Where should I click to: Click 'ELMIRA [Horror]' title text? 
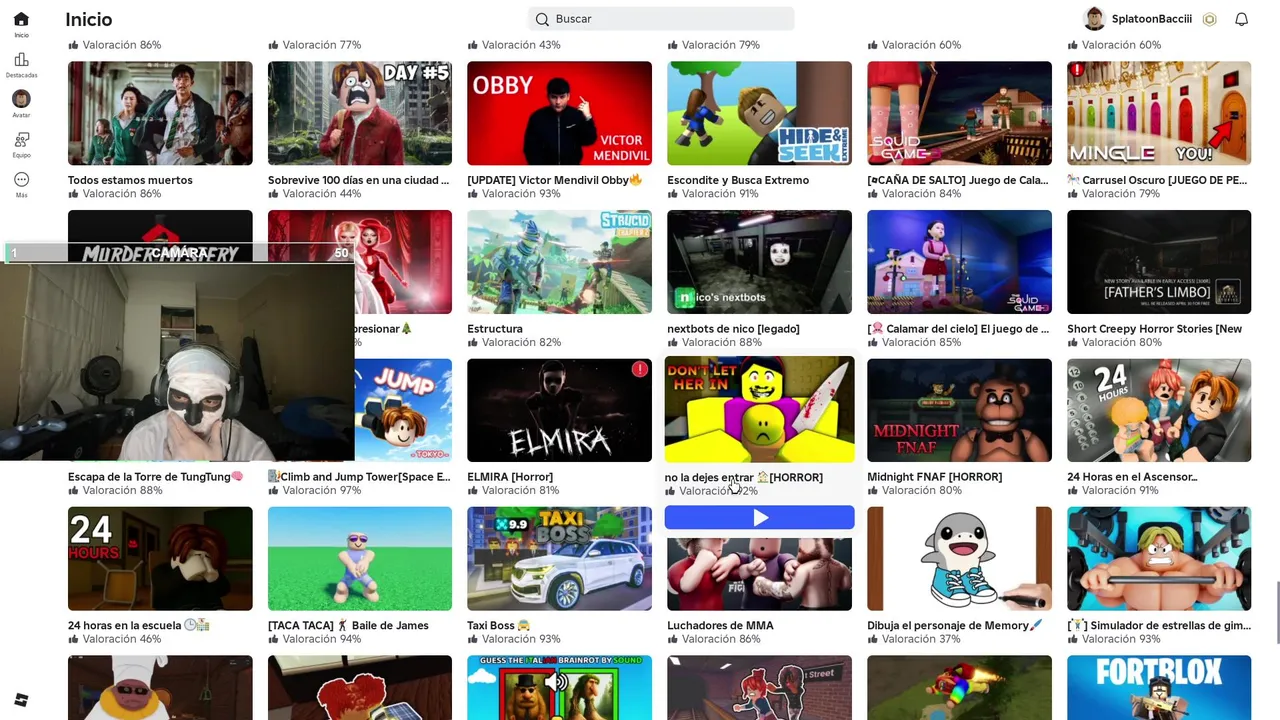[510, 477]
